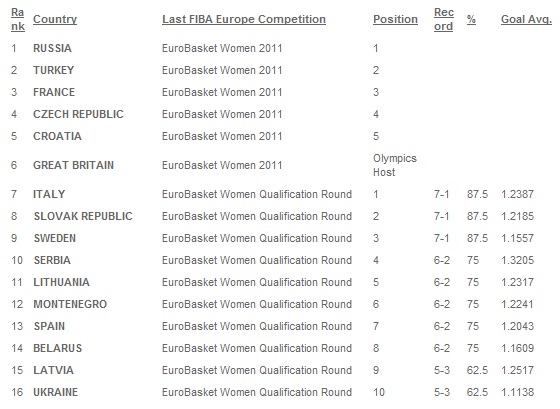Click the Country column header
The width and height of the screenshot is (560, 409).
55,19
